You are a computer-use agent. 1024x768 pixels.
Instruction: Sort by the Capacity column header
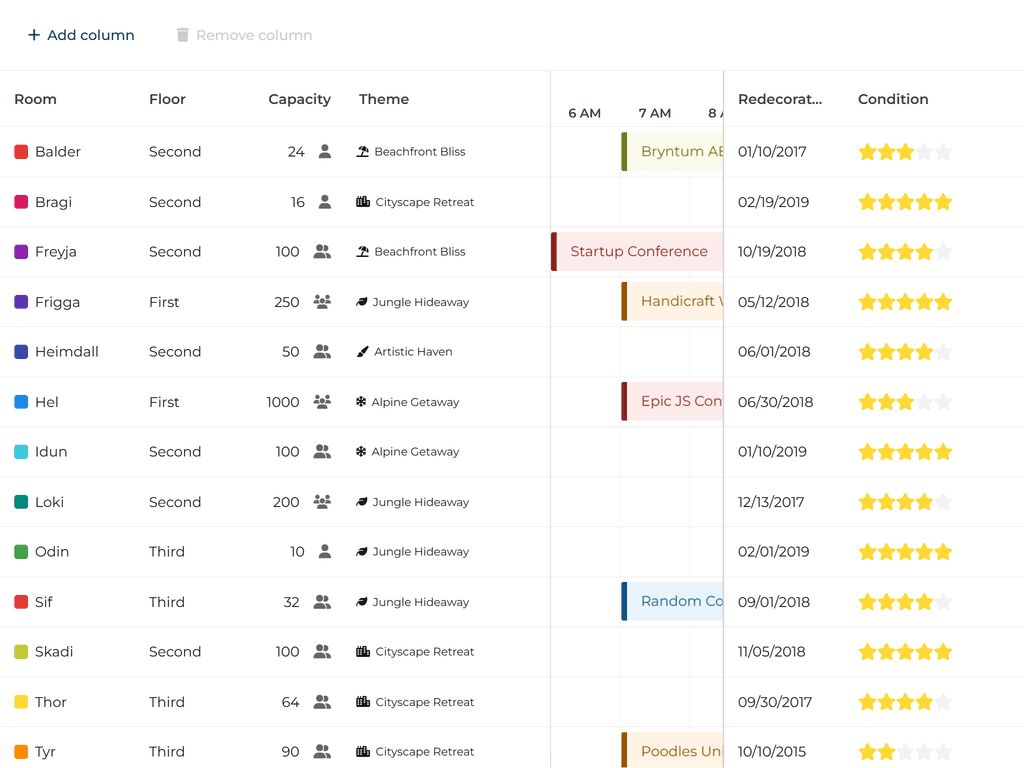pos(299,99)
